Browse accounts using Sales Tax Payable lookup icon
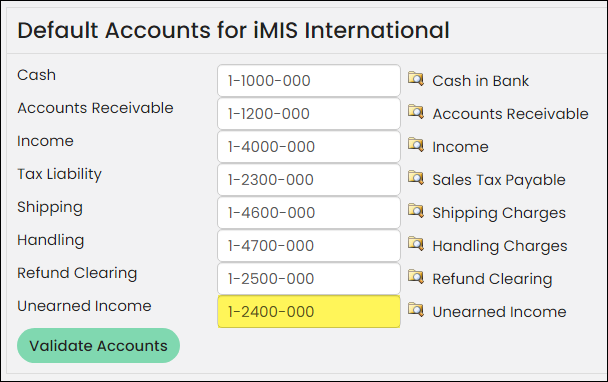608x382 pixels. tap(416, 178)
